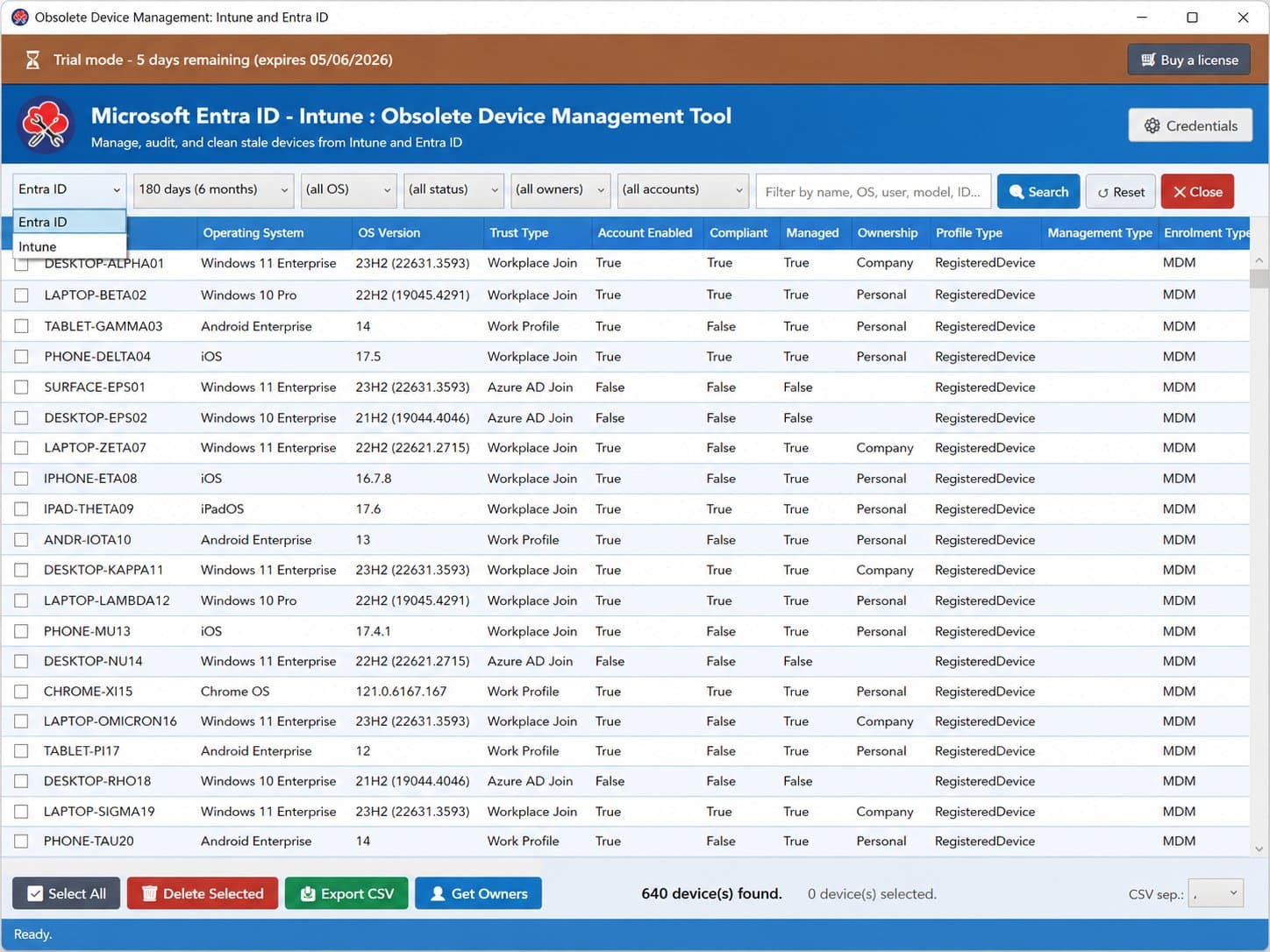The image size is (1270, 952).
Task: Click Select All button
Action: pos(66,893)
